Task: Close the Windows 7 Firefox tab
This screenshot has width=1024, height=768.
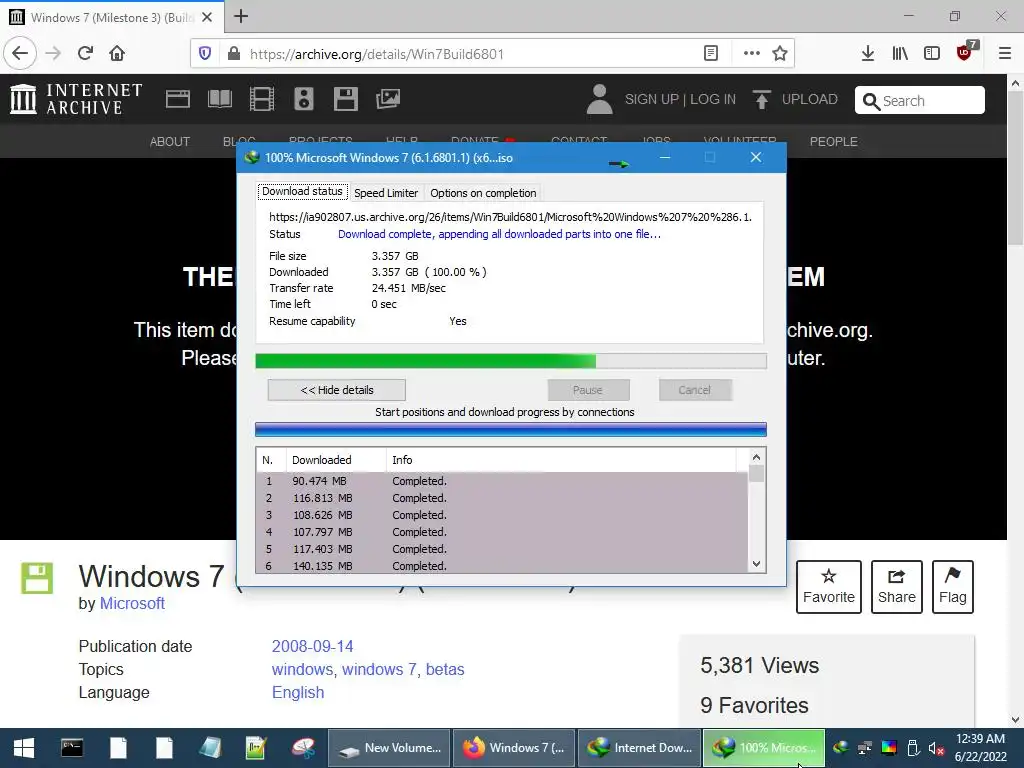Action: click(x=207, y=17)
